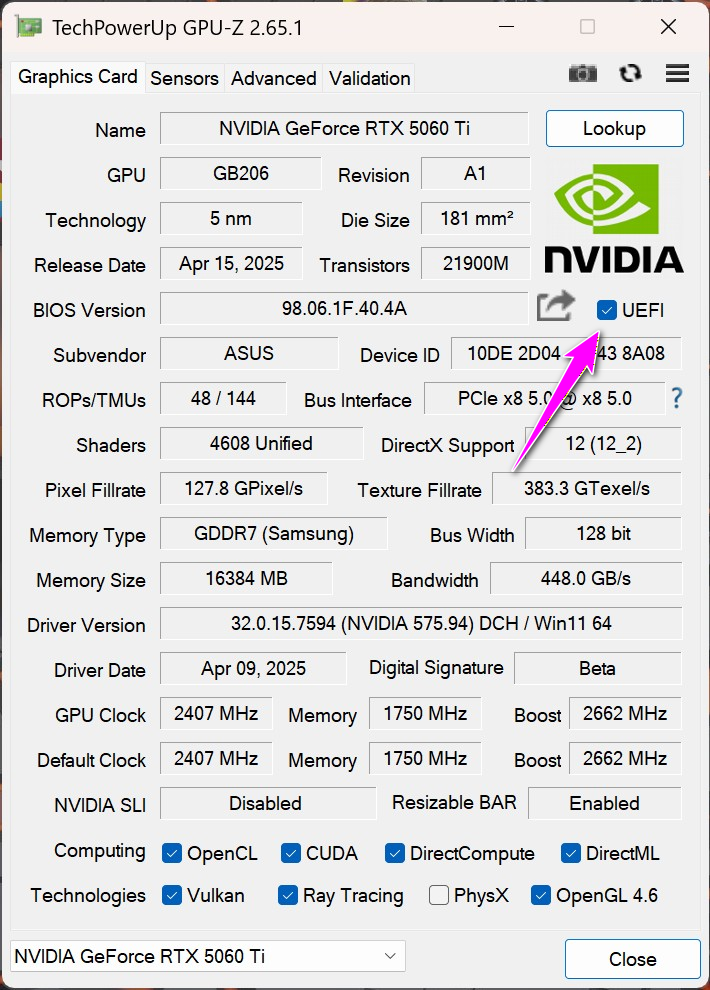Toggle the UEFI checkbox
The width and height of the screenshot is (710, 990).
point(606,310)
